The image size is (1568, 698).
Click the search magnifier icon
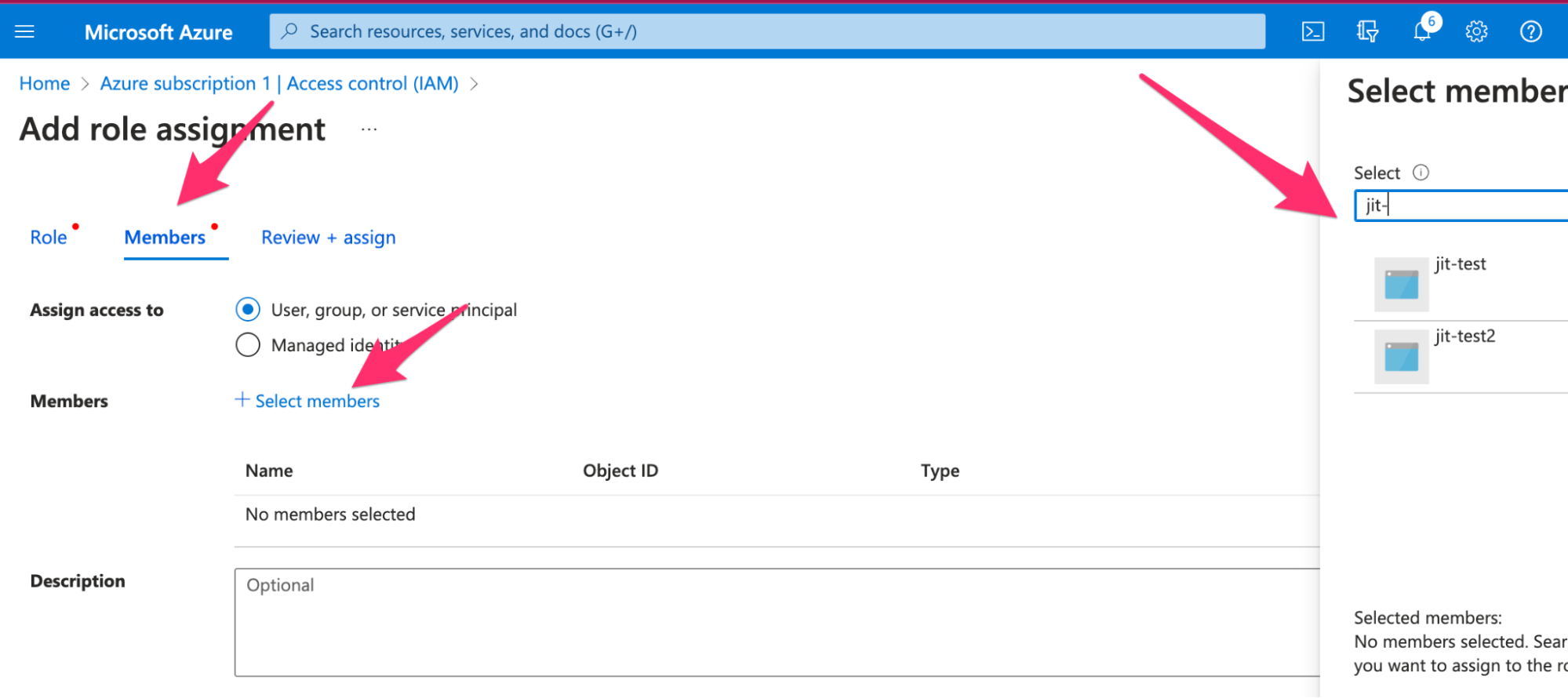289,31
